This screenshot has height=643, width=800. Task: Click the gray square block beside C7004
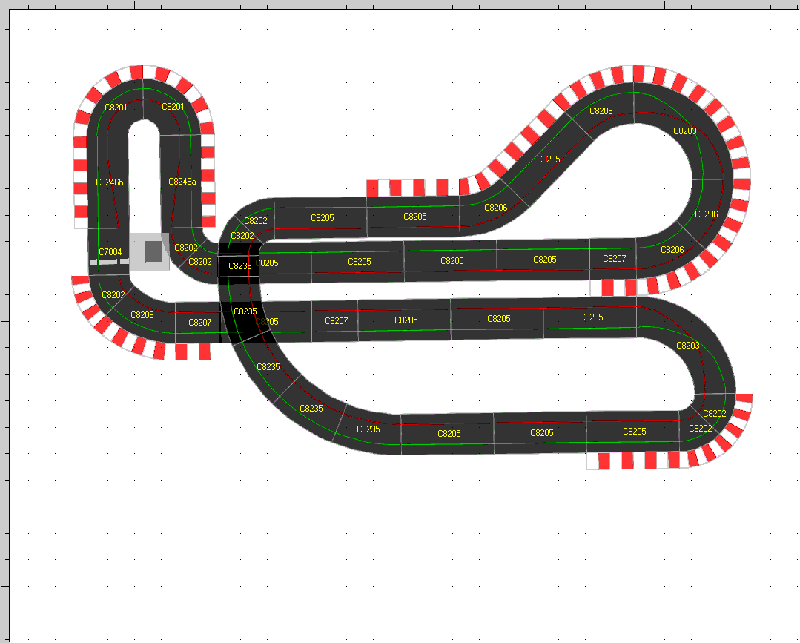(152, 252)
